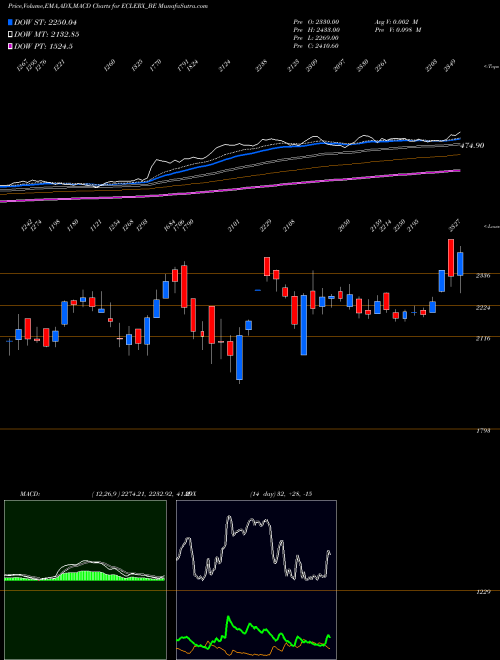Viewport: 500px width, 660px height.
Task: Click the 'Pre O: 2330.00' value
Action: coord(316,22)
